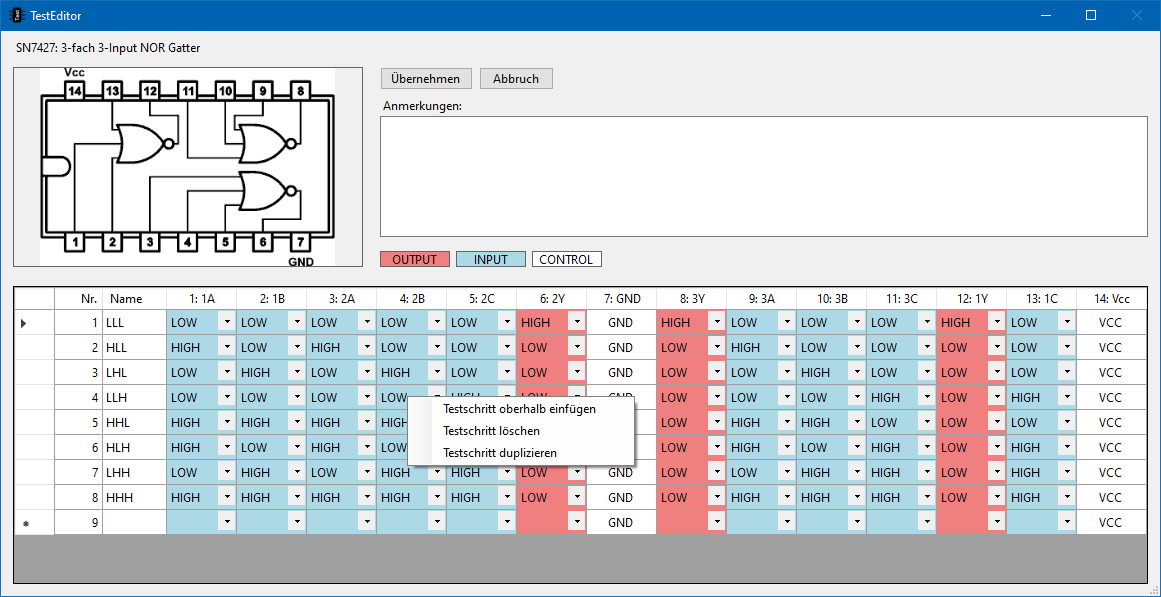Click the 'Anmerkungen:' label
Viewport: 1161px width, 597px height.
(422, 106)
